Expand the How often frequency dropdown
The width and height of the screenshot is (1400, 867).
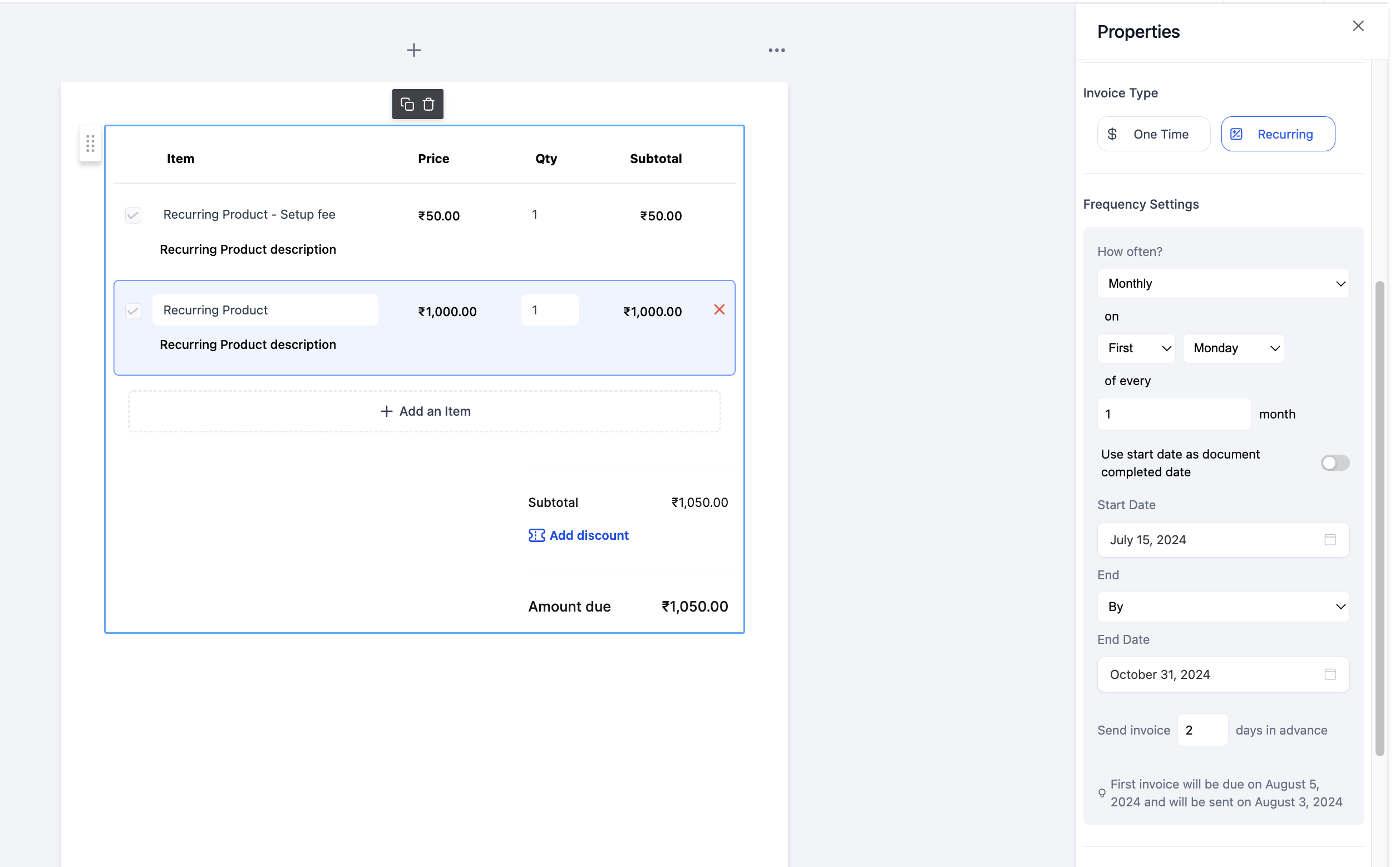pyautogui.click(x=1223, y=283)
